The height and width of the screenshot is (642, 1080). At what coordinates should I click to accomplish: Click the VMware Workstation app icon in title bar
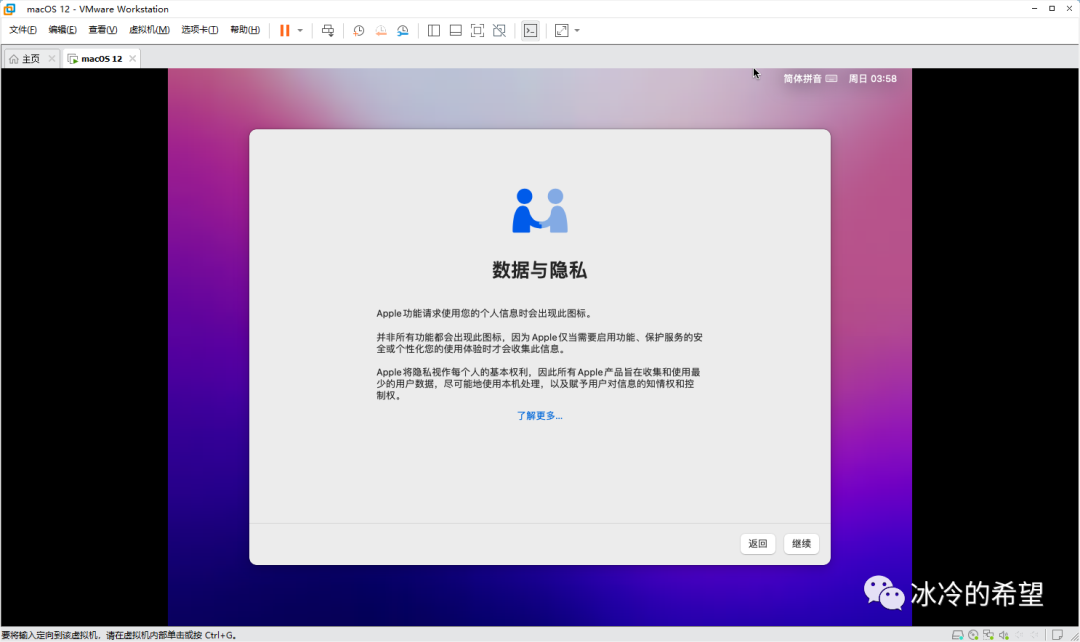[10, 9]
